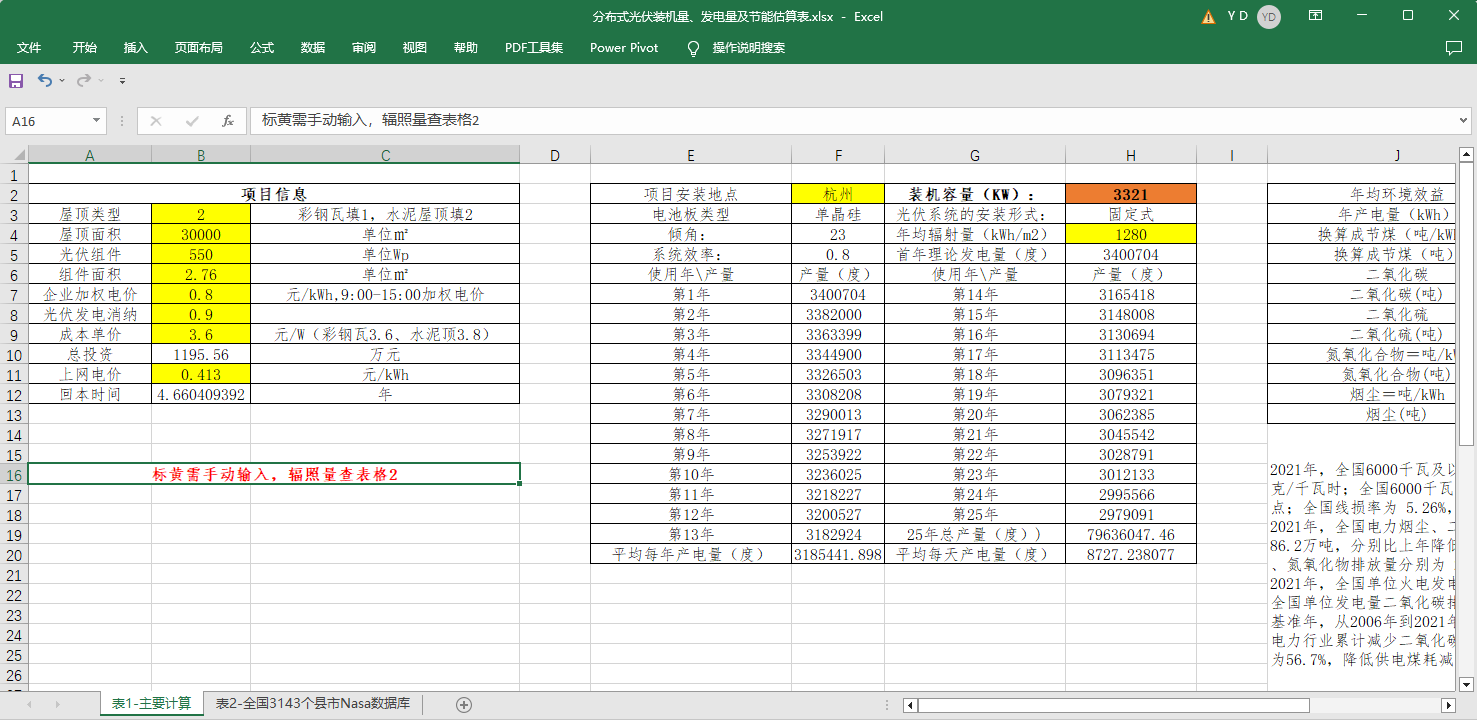Switch to sheet 表1-主要计算
The image size is (1477, 720).
pyautogui.click(x=151, y=704)
